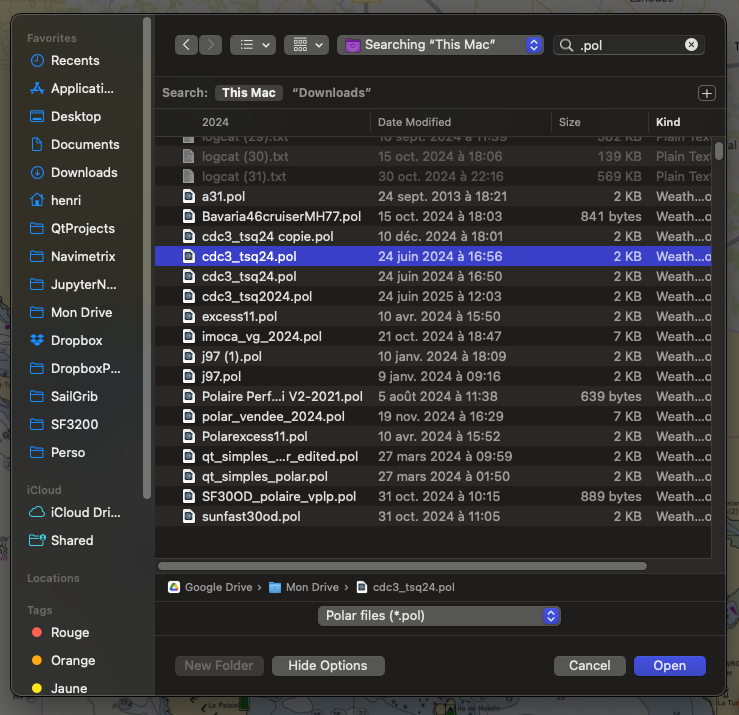Screen dimensions: 739x715
Task: Select the imoca_vg_2024.pol file
Action: 261,336
